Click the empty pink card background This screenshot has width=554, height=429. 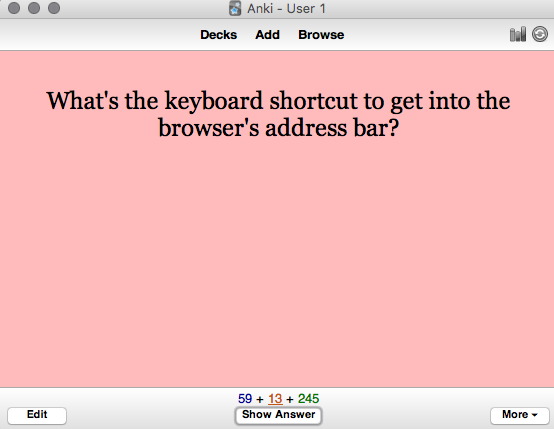277,261
